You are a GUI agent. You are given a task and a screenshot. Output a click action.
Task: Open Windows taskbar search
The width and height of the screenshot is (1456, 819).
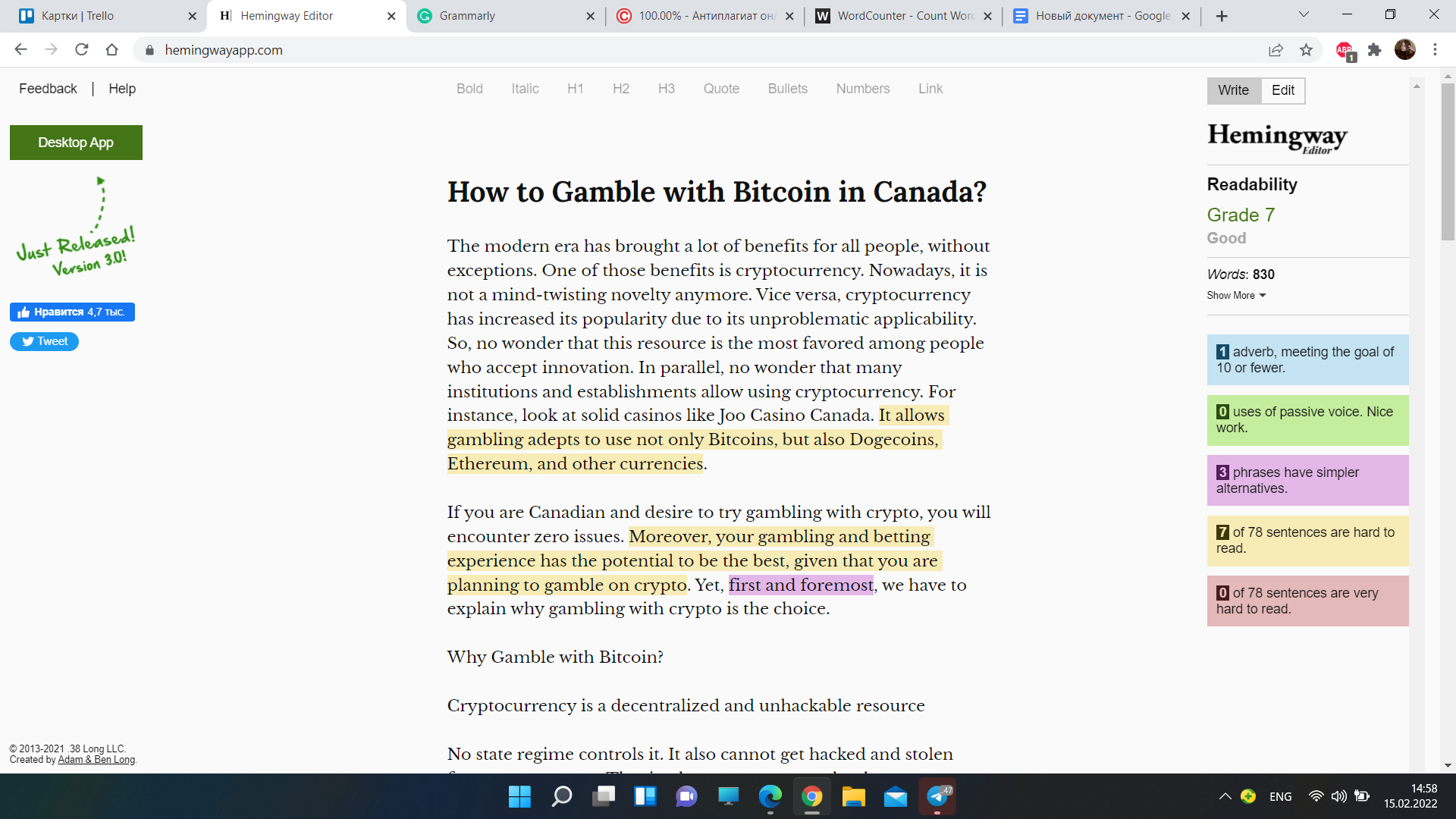(562, 796)
